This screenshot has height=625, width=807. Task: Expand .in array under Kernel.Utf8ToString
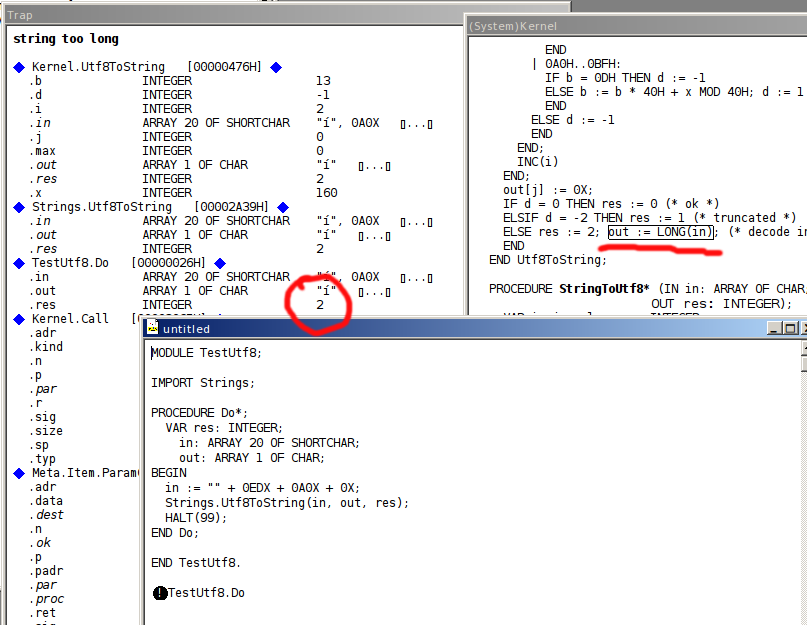416,123
